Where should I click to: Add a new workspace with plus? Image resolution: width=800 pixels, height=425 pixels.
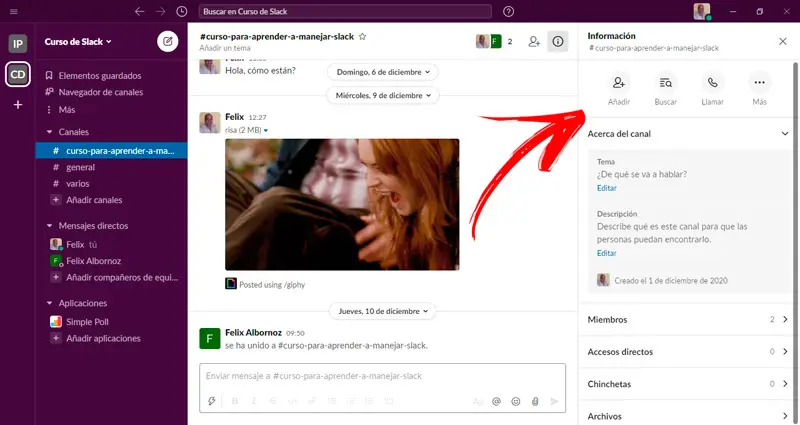pos(18,105)
